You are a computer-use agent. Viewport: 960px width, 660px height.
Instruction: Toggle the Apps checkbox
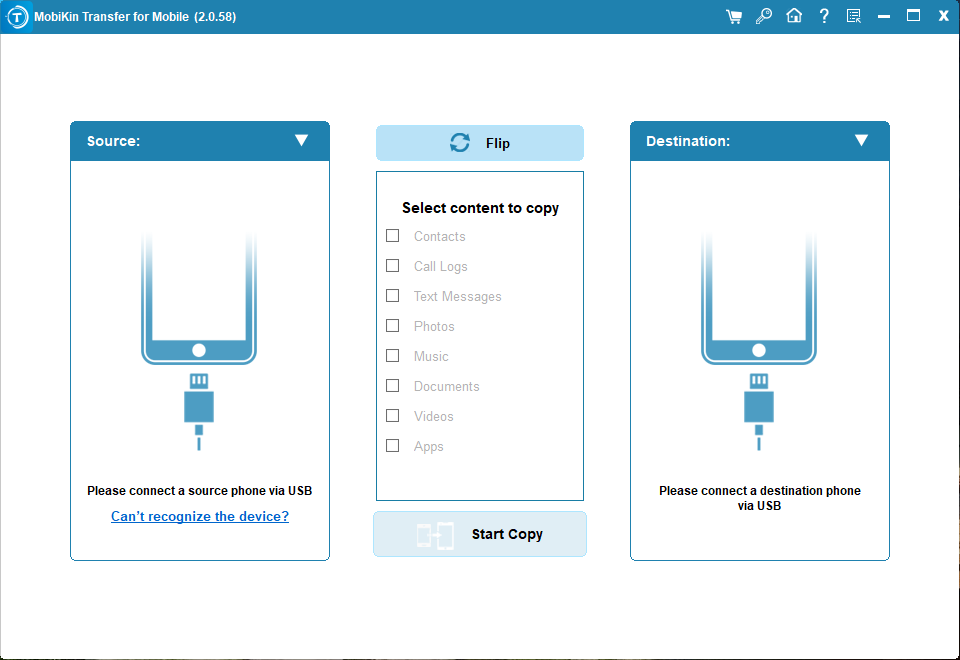tap(393, 446)
